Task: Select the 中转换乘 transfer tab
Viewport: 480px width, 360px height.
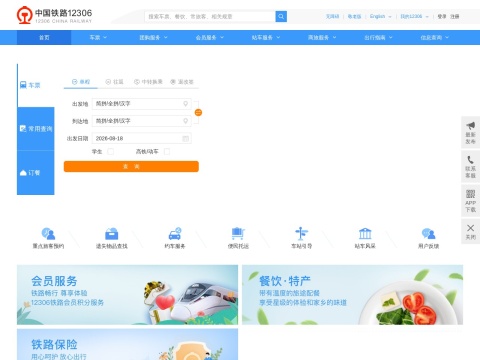Action: [148, 82]
